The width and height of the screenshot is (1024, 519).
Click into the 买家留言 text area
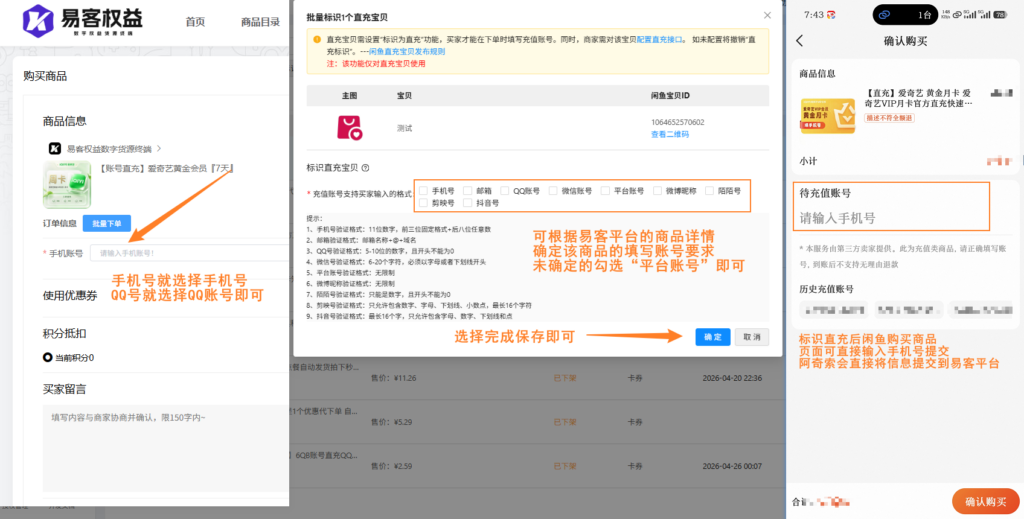166,448
